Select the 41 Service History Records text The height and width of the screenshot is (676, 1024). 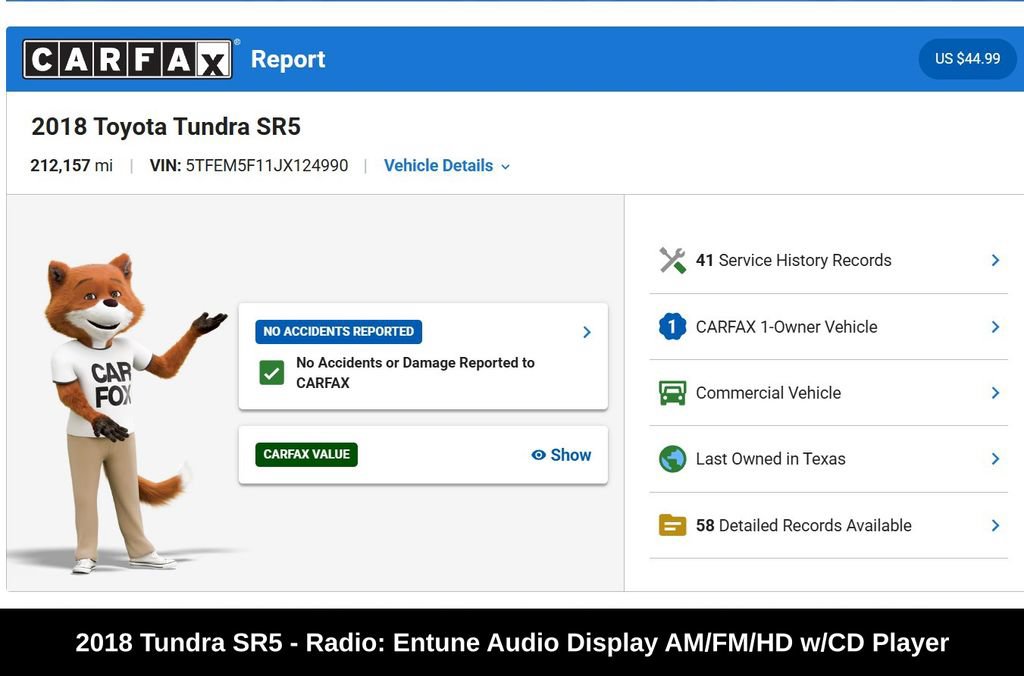point(793,260)
